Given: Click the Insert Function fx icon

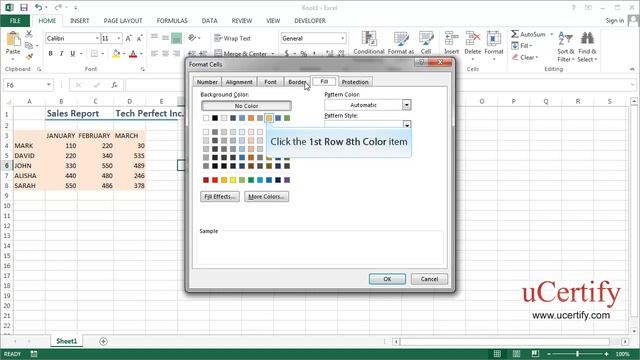Looking at the screenshot, I should coord(115,85).
